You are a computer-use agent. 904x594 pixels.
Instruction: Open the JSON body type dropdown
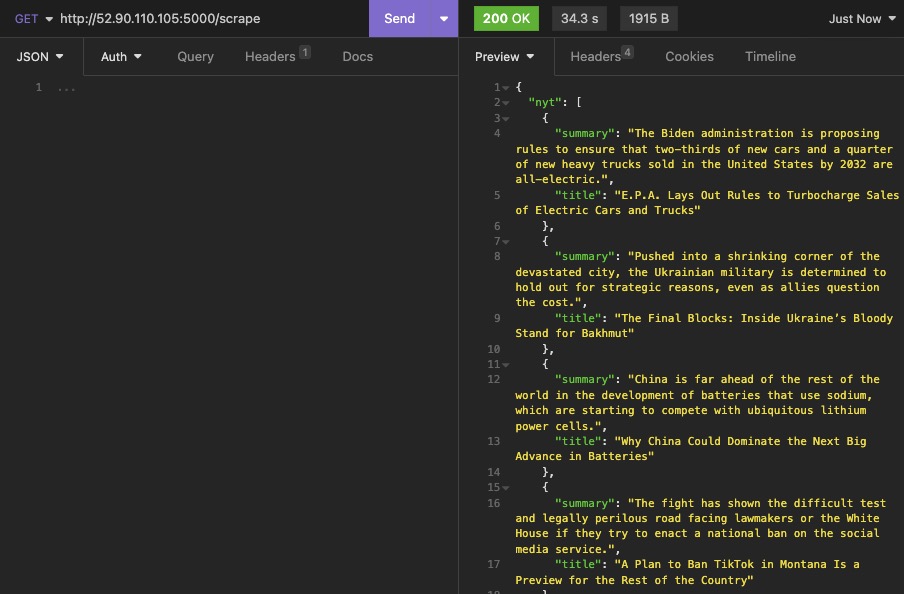coord(40,57)
